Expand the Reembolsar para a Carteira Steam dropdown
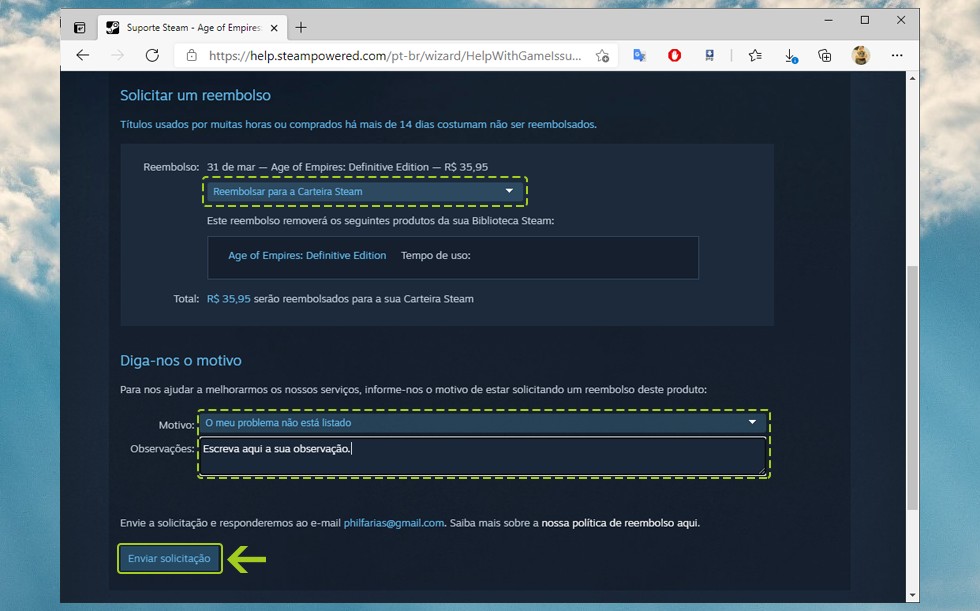The width and height of the screenshot is (980, 611). pyautogui.click(x=365, y=191)
